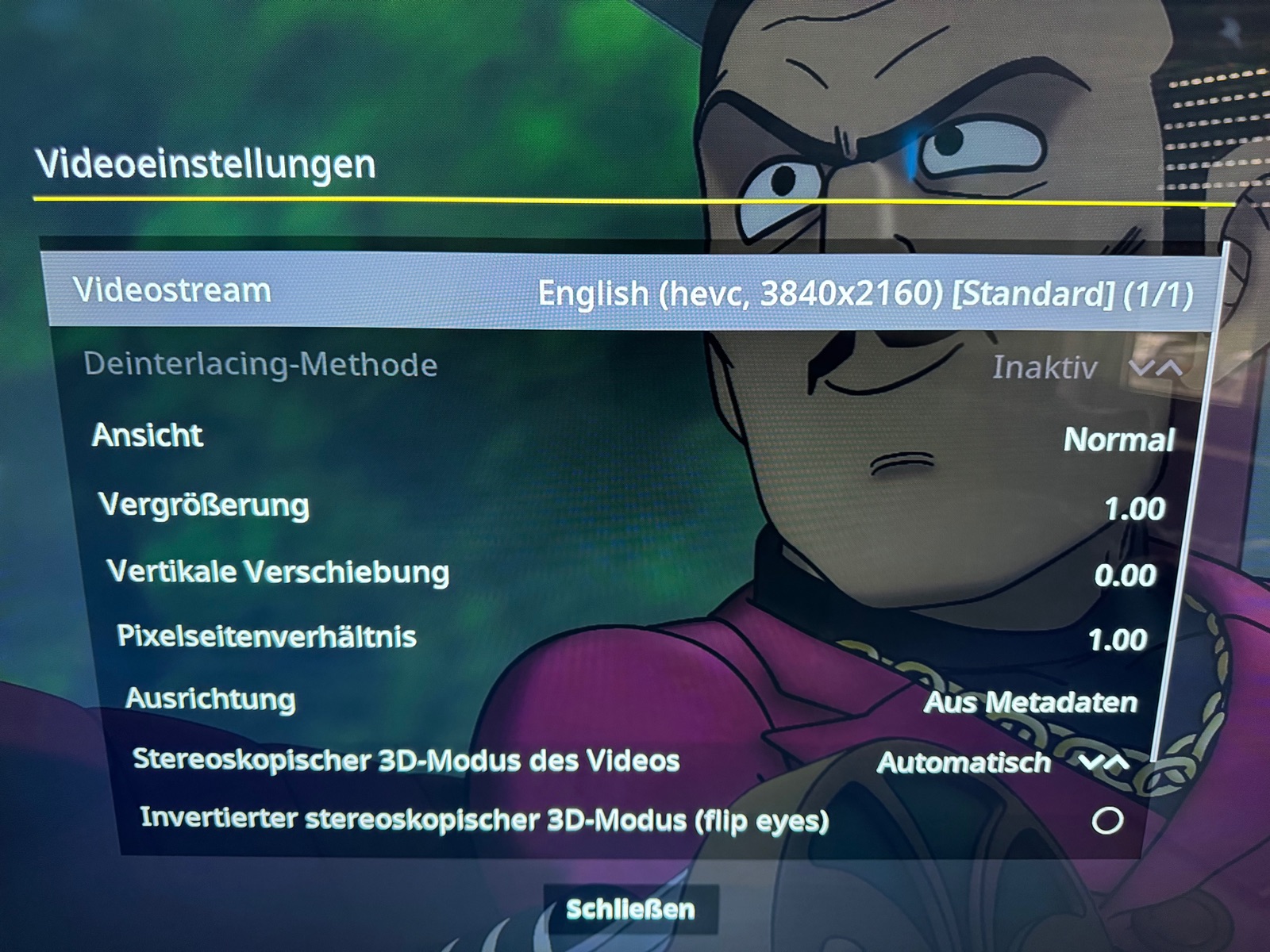Open the Ansicht view mode setting

pos(148,435)
